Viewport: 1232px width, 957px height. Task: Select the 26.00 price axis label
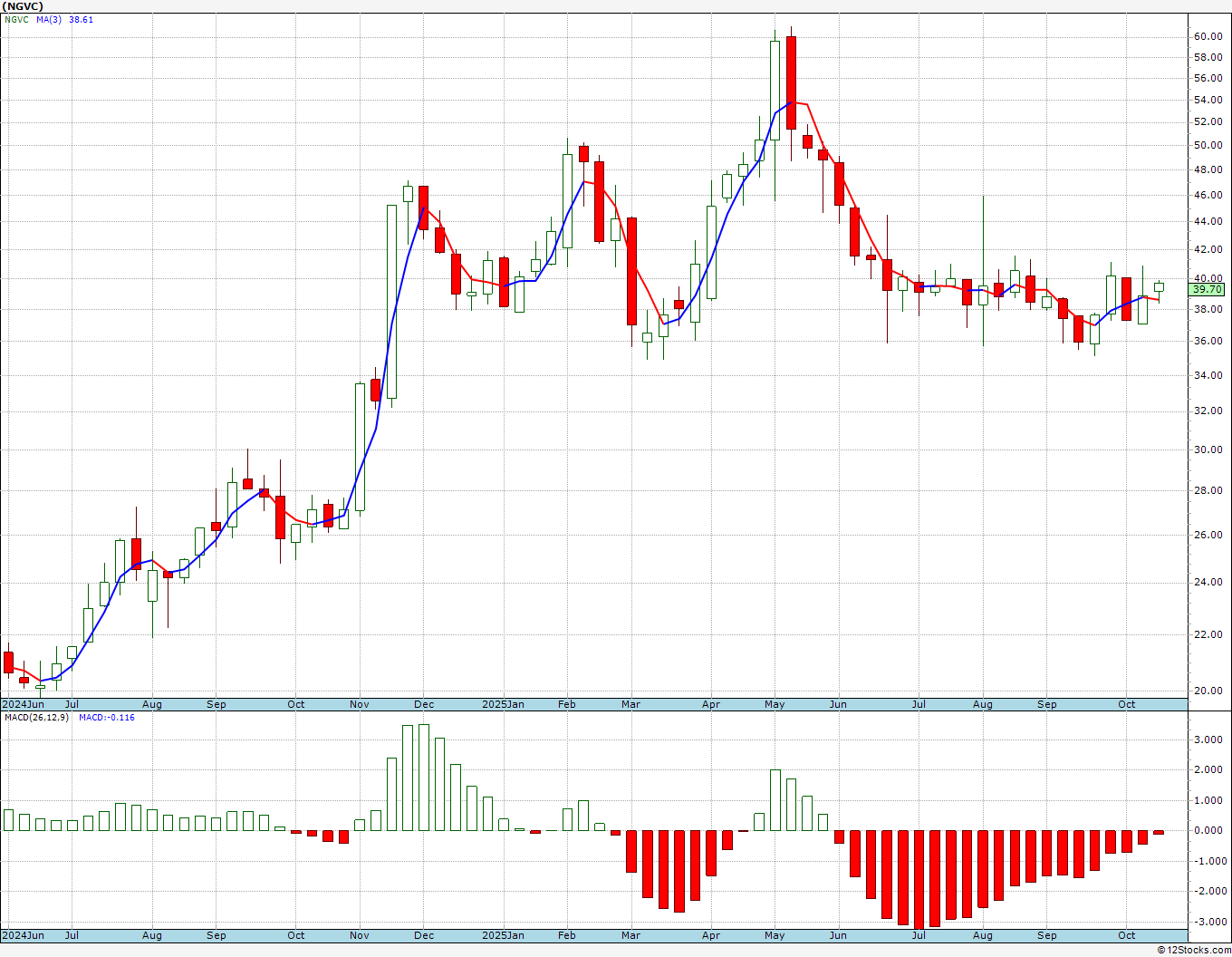click(x=1208, y=535)
